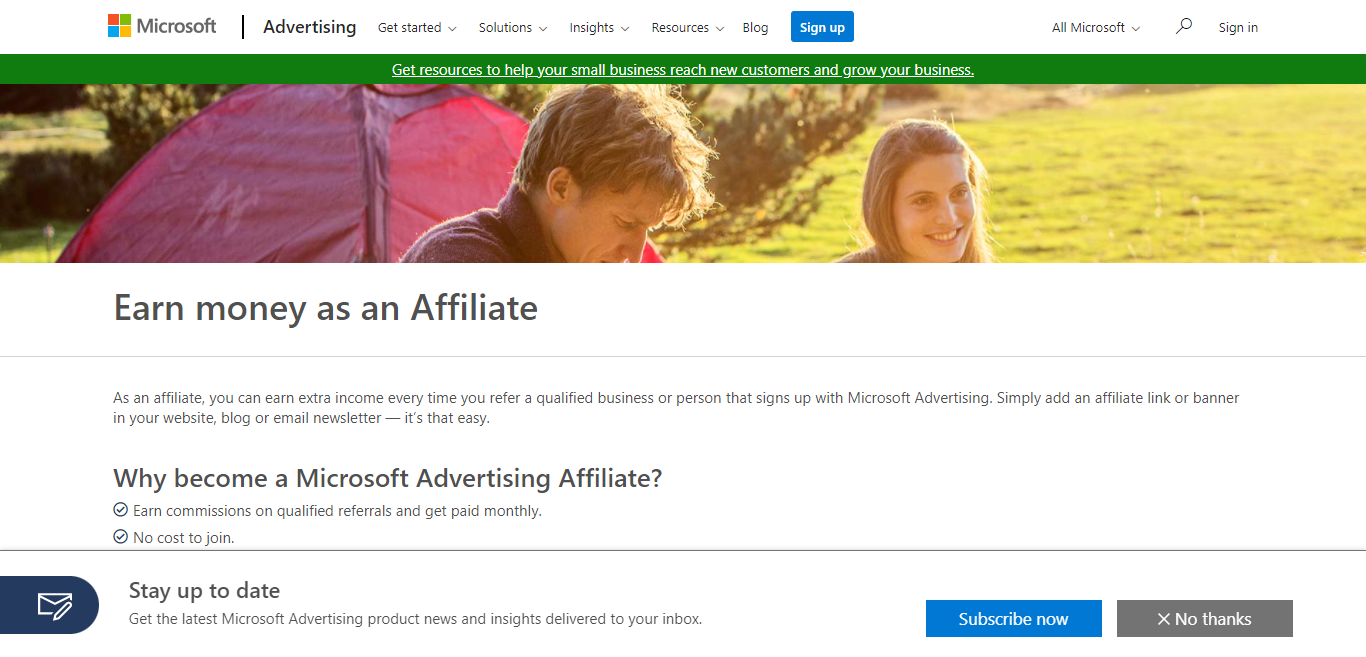Screen dimensions: 1366x657
Task: Click the envelope newsletter icon
Action: (x=54, y=605)
